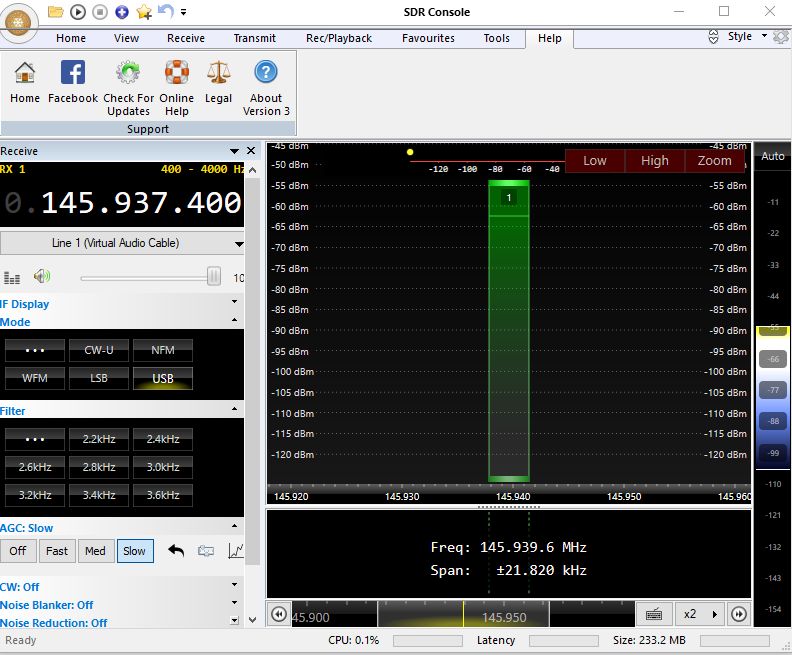Open About Version 3 icon
792x655 pixels.
(x=266, y=88)
